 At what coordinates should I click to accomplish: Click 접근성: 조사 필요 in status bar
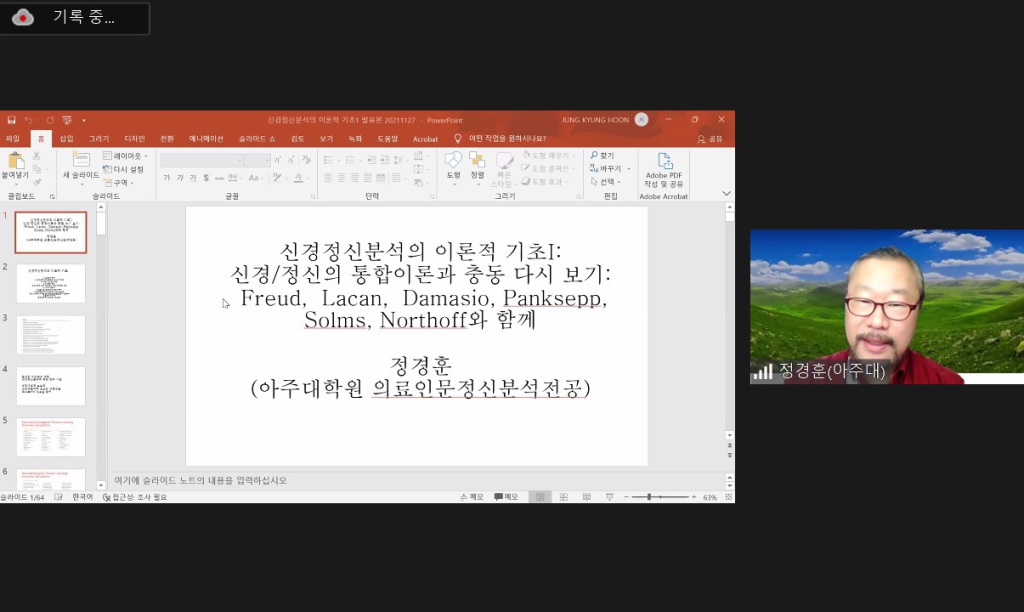(x=135, y=497)
